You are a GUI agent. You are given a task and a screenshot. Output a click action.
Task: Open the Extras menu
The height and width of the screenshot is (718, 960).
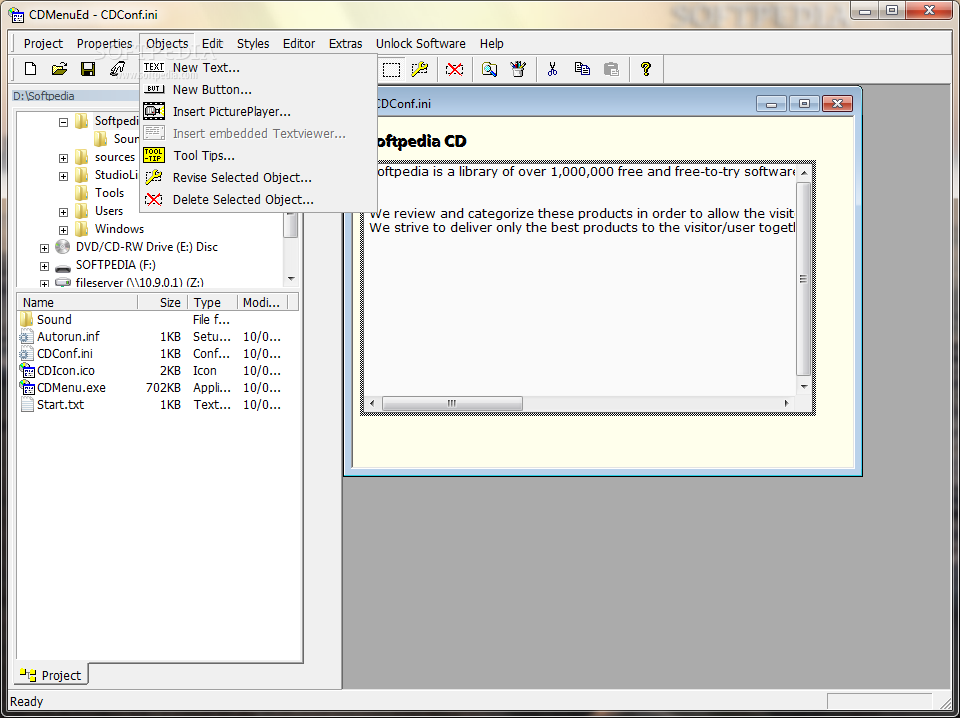click(x=345, y=43)
